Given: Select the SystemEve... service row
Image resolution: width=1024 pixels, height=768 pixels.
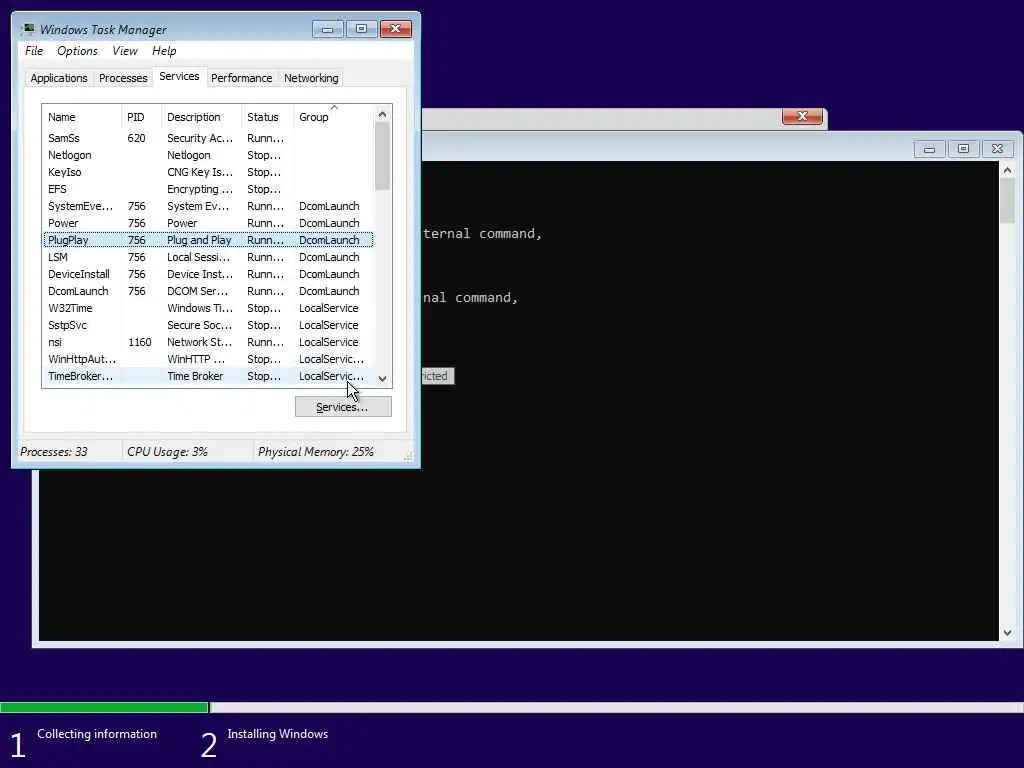Looking at the screenshot, I should (208, 206).
